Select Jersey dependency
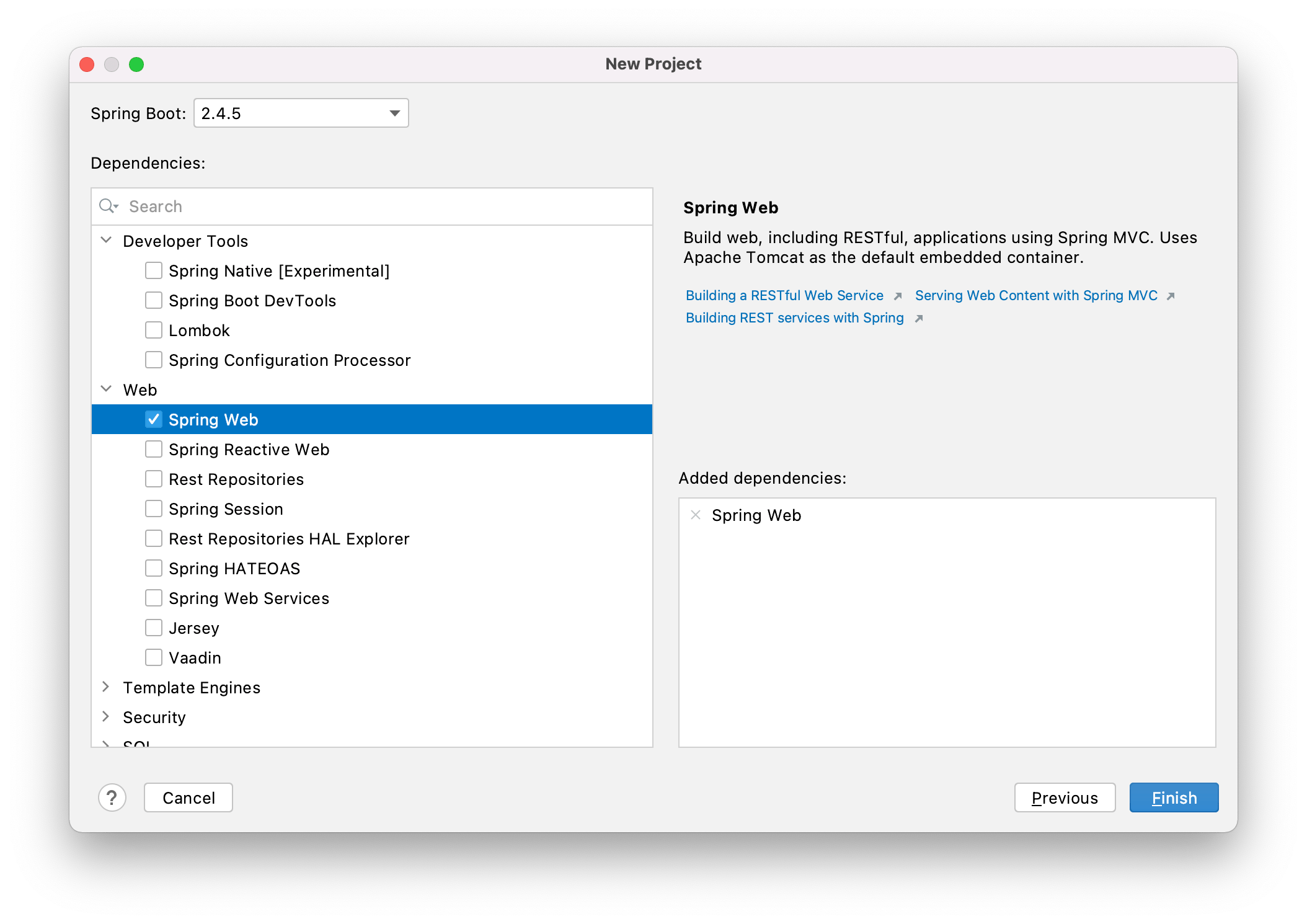 coord(154,629)
